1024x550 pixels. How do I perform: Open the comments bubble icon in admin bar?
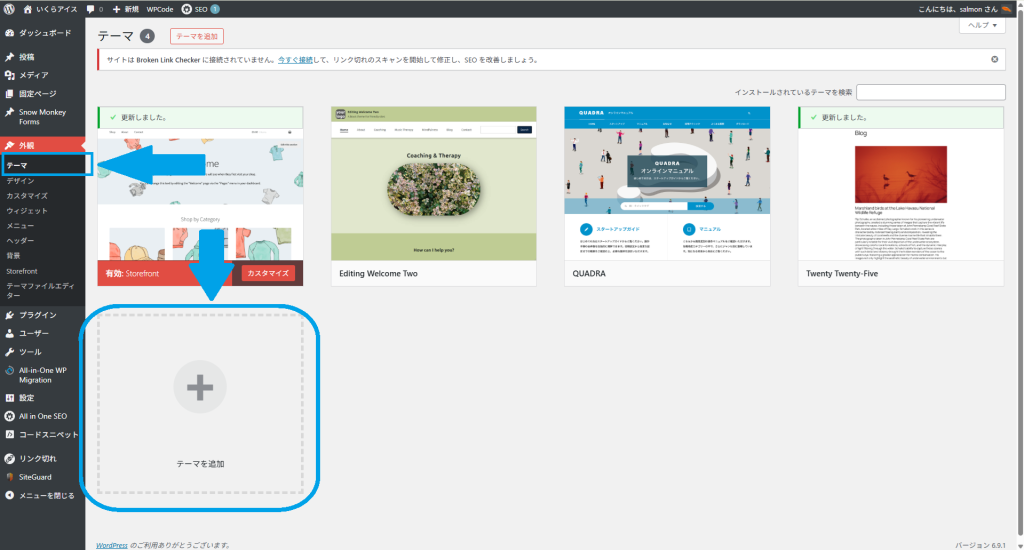click(91, 9)
